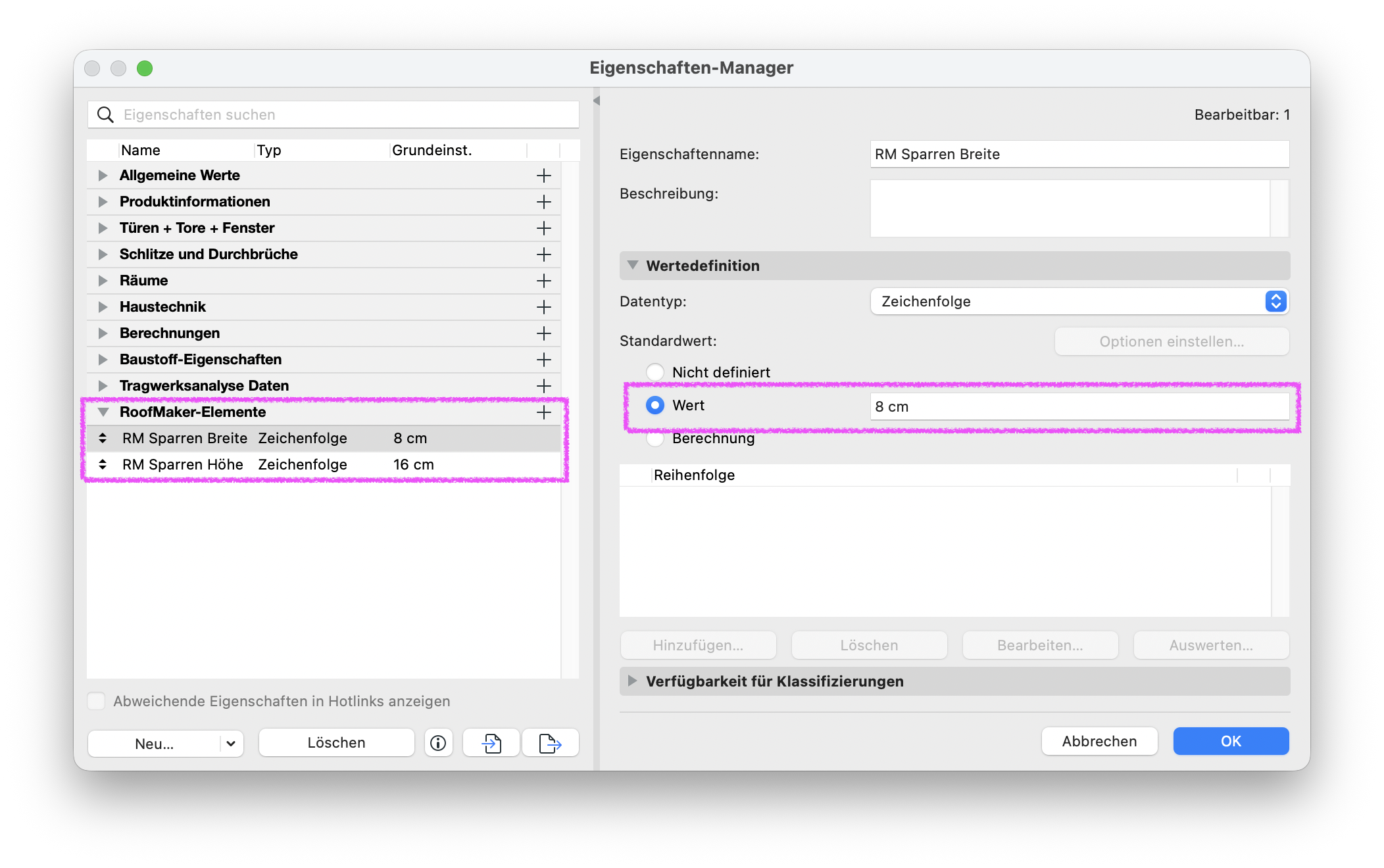This screenshot has height=868, width=1384.
Task: Select the Berechnung radio button
Action: click(x=655, y=439)
